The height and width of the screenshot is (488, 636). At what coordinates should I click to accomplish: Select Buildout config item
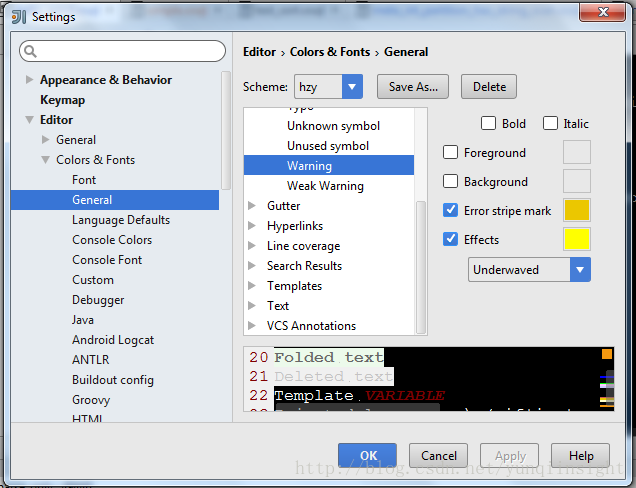(113, 380)
